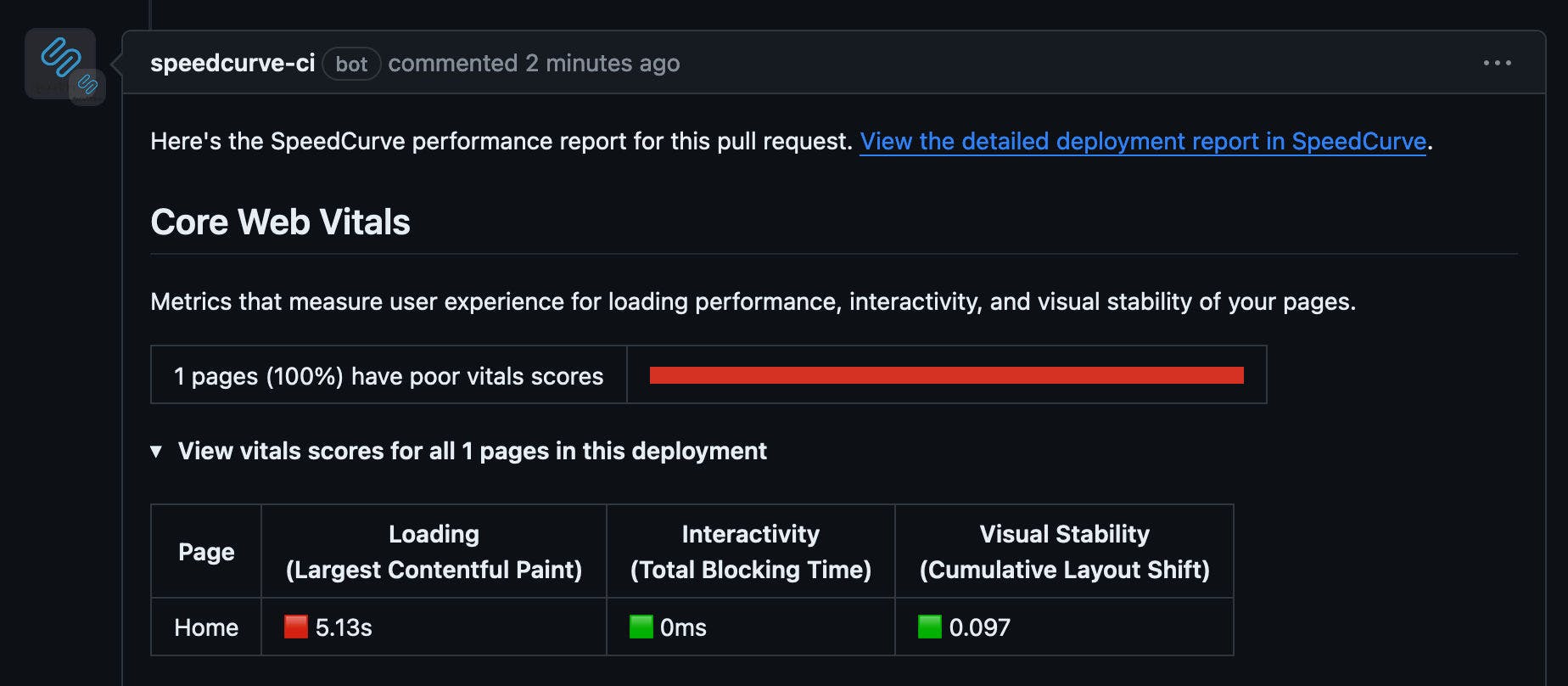Open the three-dot comment options menu
Screen dimensions: 1568x686
tap(1497, 63)
